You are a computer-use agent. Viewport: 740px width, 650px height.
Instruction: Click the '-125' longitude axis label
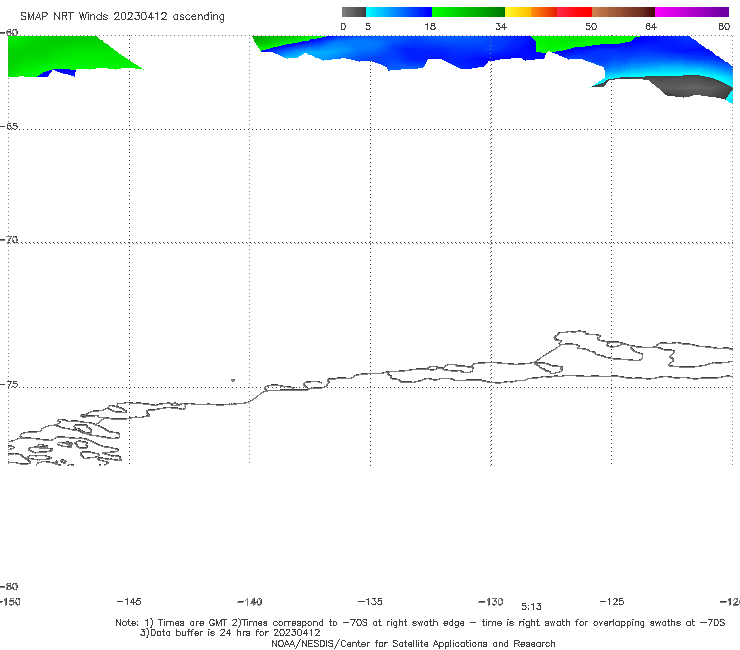pyautogui.click(x=612, y=601)
